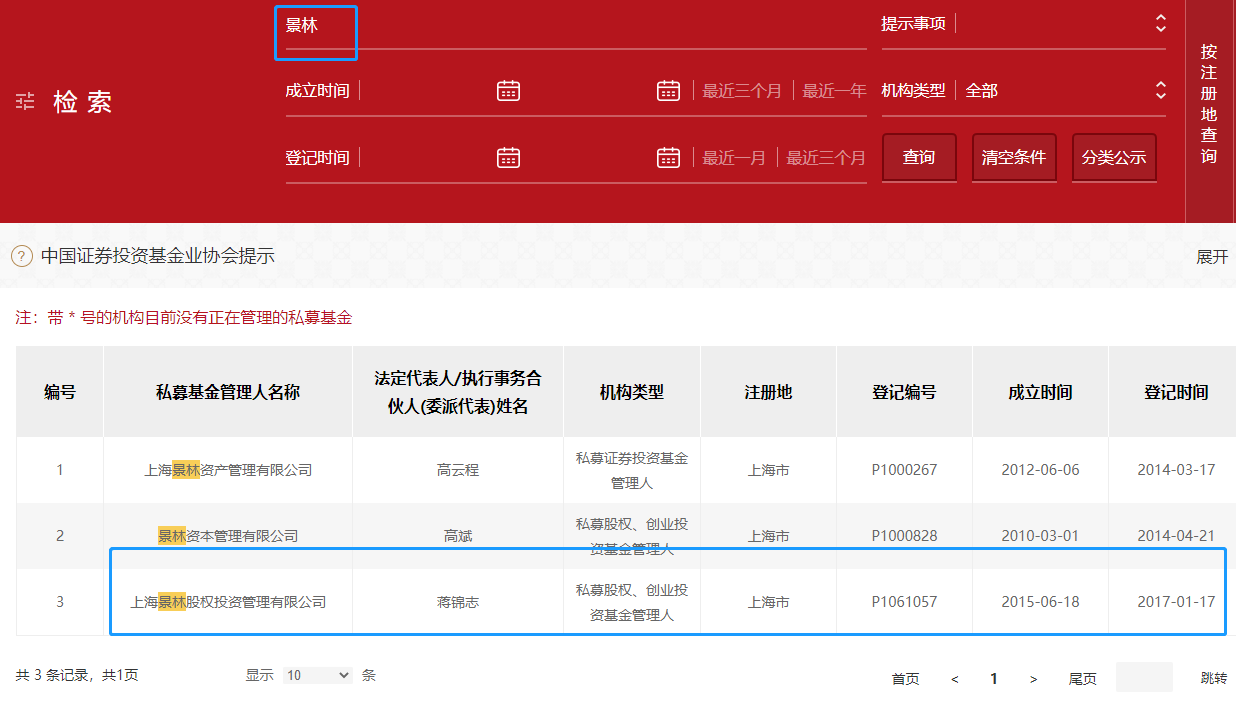Select 最近三个月 for 成立时间
Screen dimensions: 1236x704
[742, 91]
